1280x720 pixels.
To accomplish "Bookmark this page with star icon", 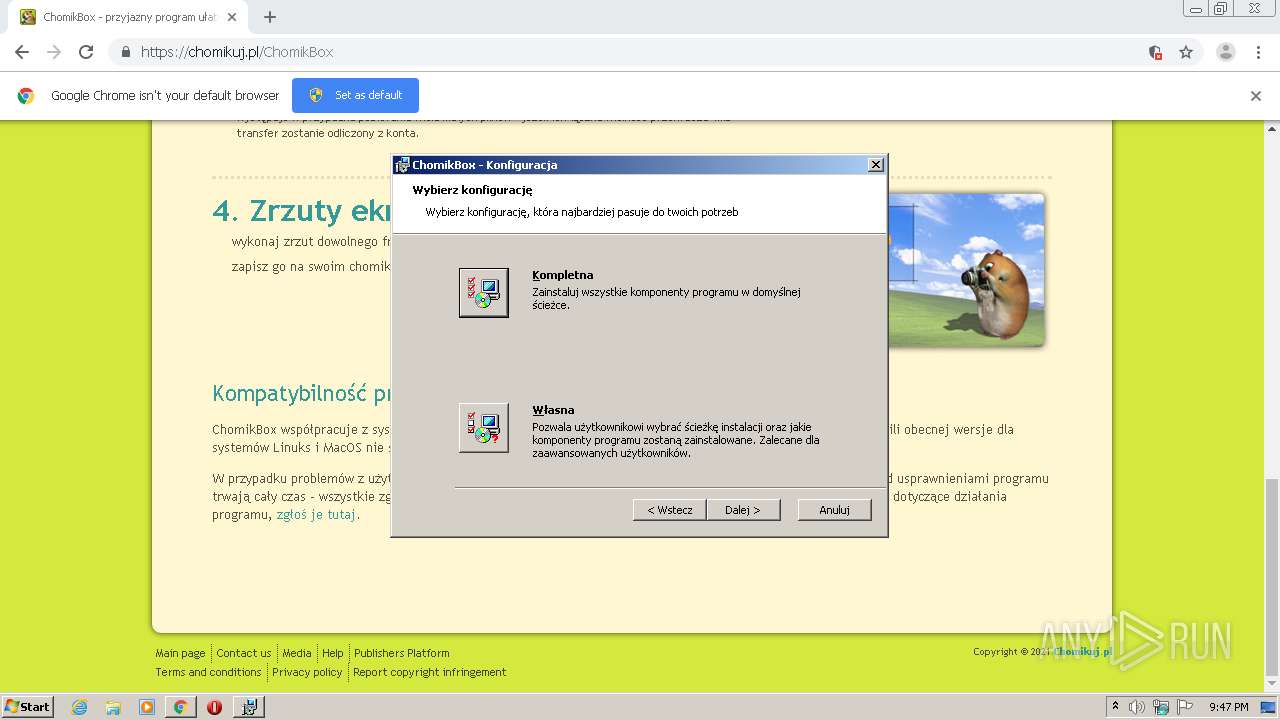I will coord(1186,52).
